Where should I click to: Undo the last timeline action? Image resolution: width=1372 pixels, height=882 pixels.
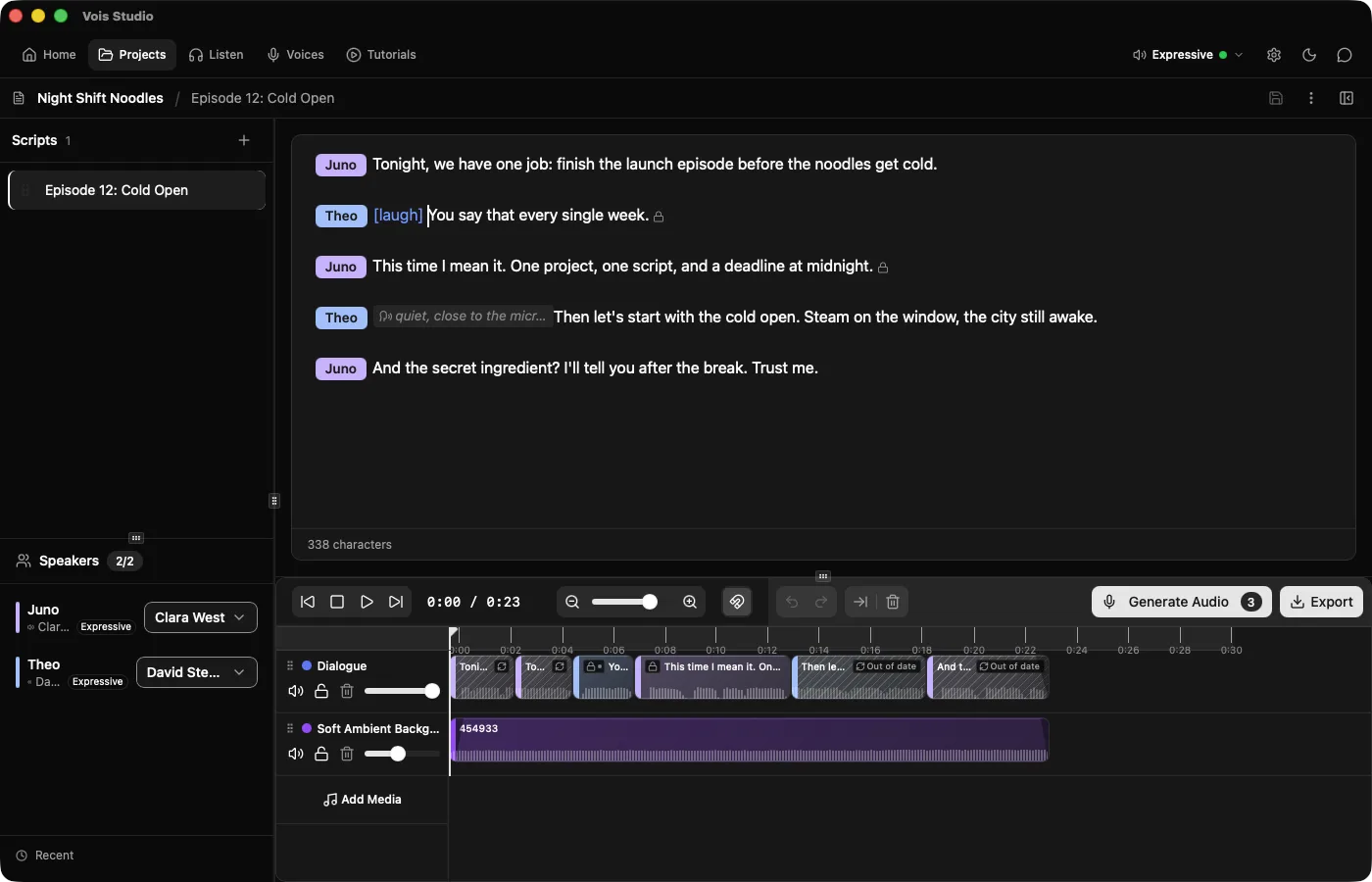792,602
